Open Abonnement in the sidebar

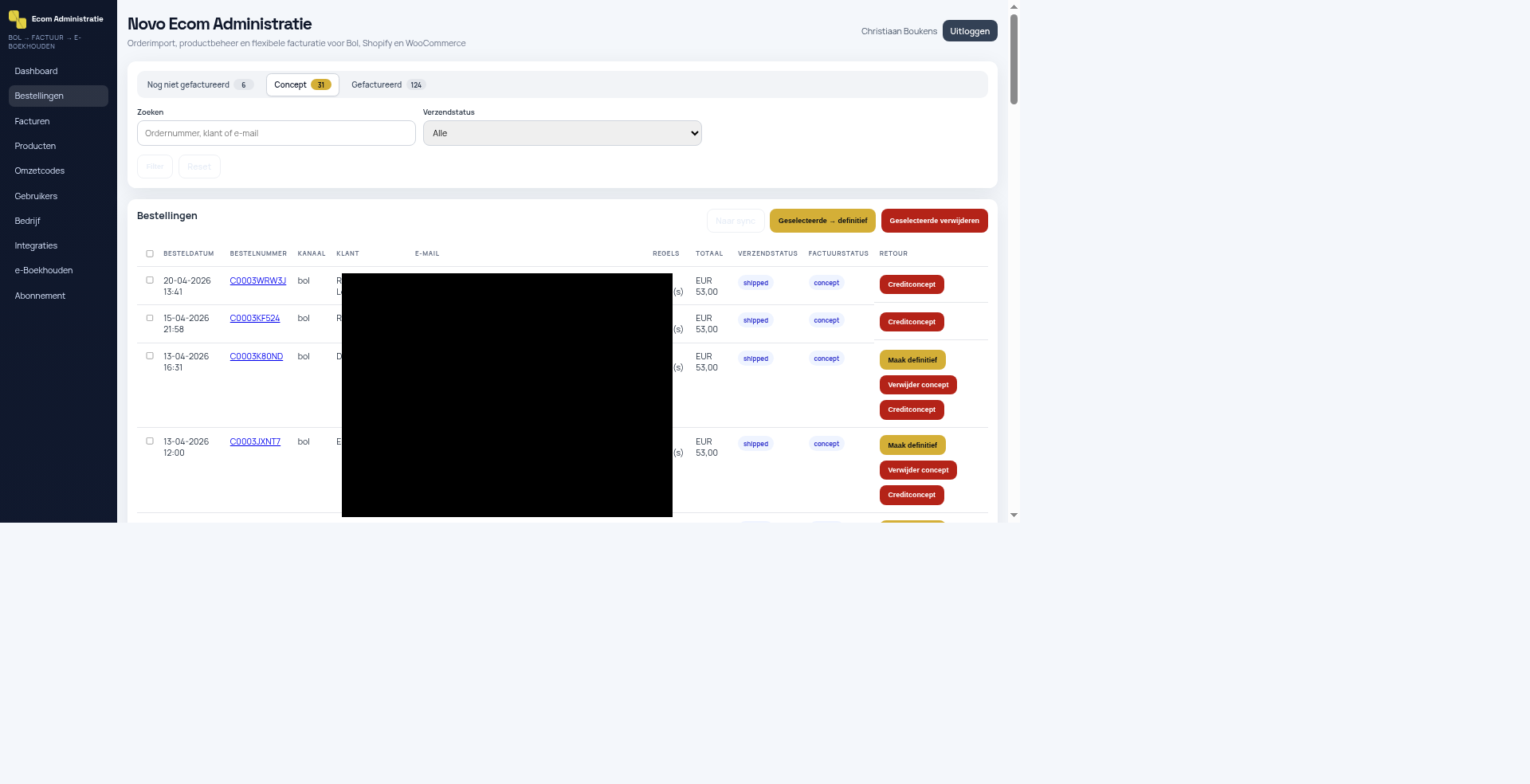pos(58,296)
